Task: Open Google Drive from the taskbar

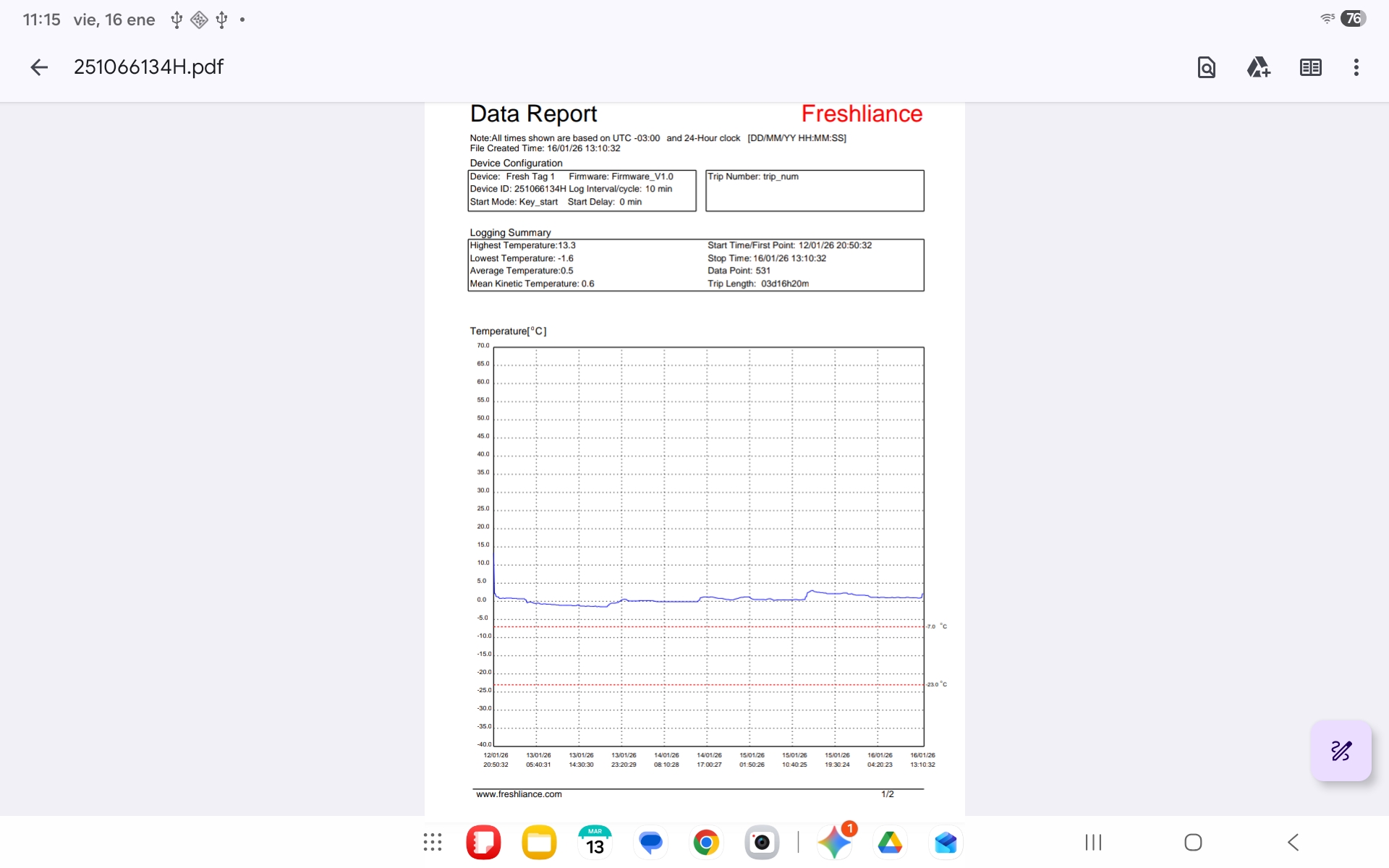Action: pyautogui.click(x=890, y=842)
